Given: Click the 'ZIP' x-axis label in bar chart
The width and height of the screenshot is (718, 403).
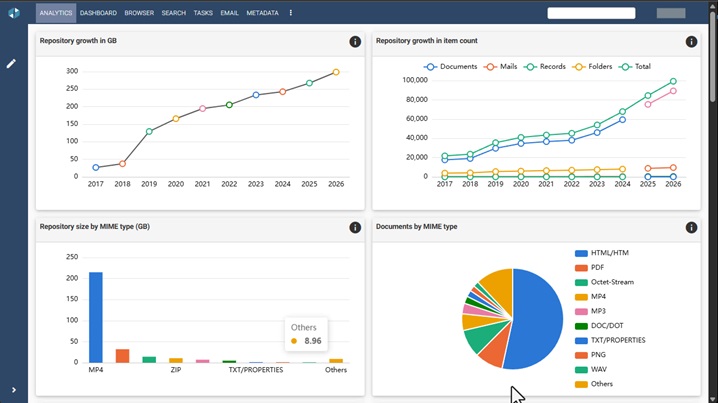Looking at the screenshot, I should pyautogui.click(x=176, y=370).
